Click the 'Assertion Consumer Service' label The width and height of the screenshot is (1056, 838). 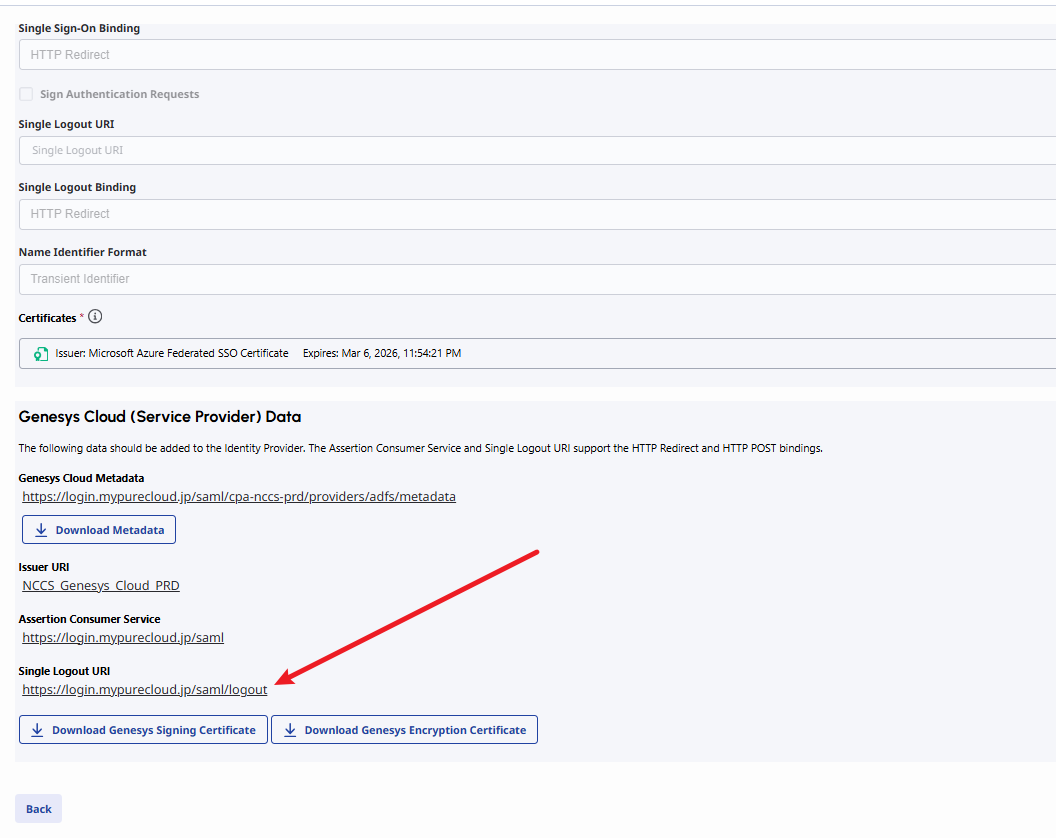[90, 619]
